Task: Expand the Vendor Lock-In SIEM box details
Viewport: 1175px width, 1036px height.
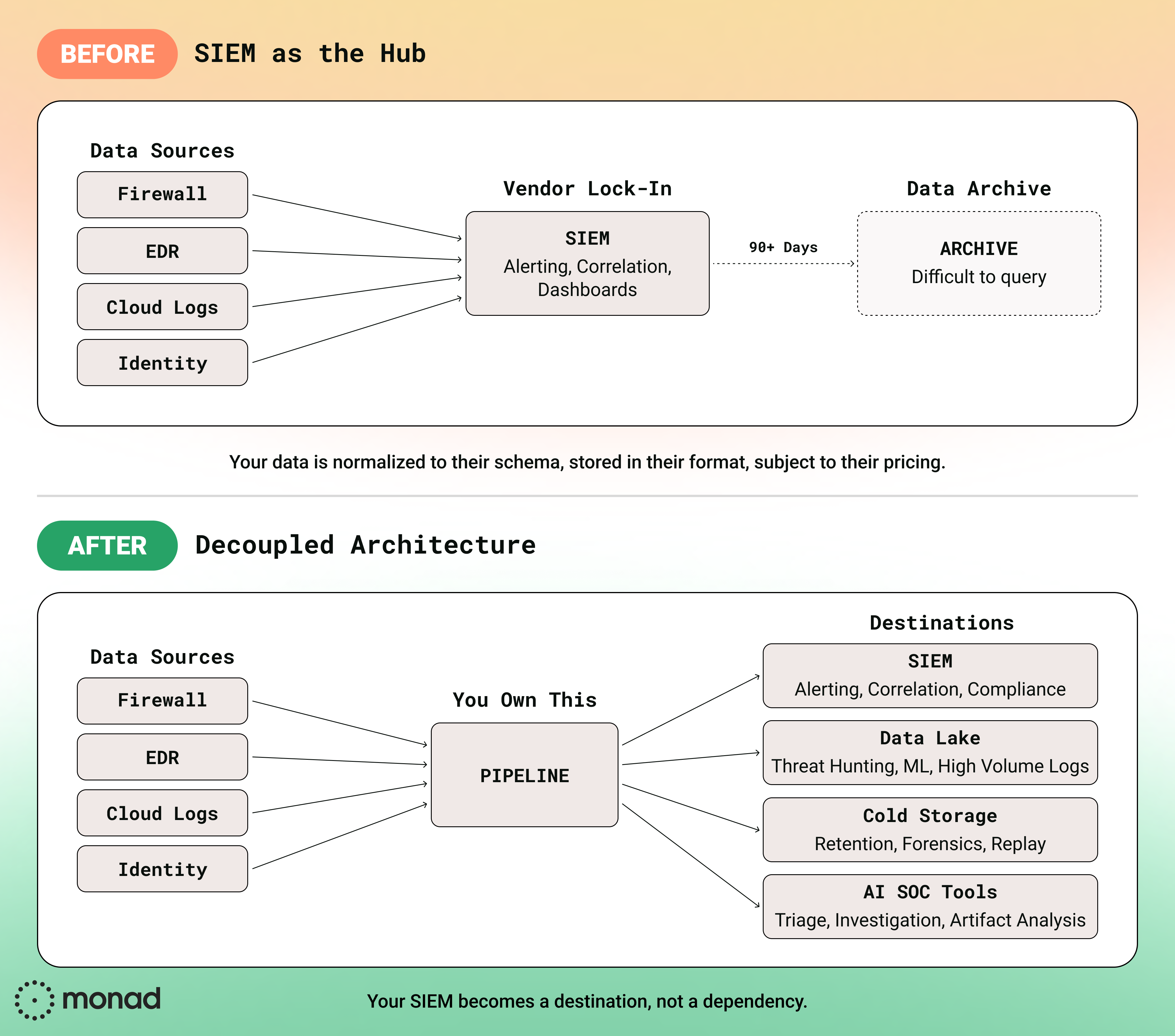Action: 587,263
